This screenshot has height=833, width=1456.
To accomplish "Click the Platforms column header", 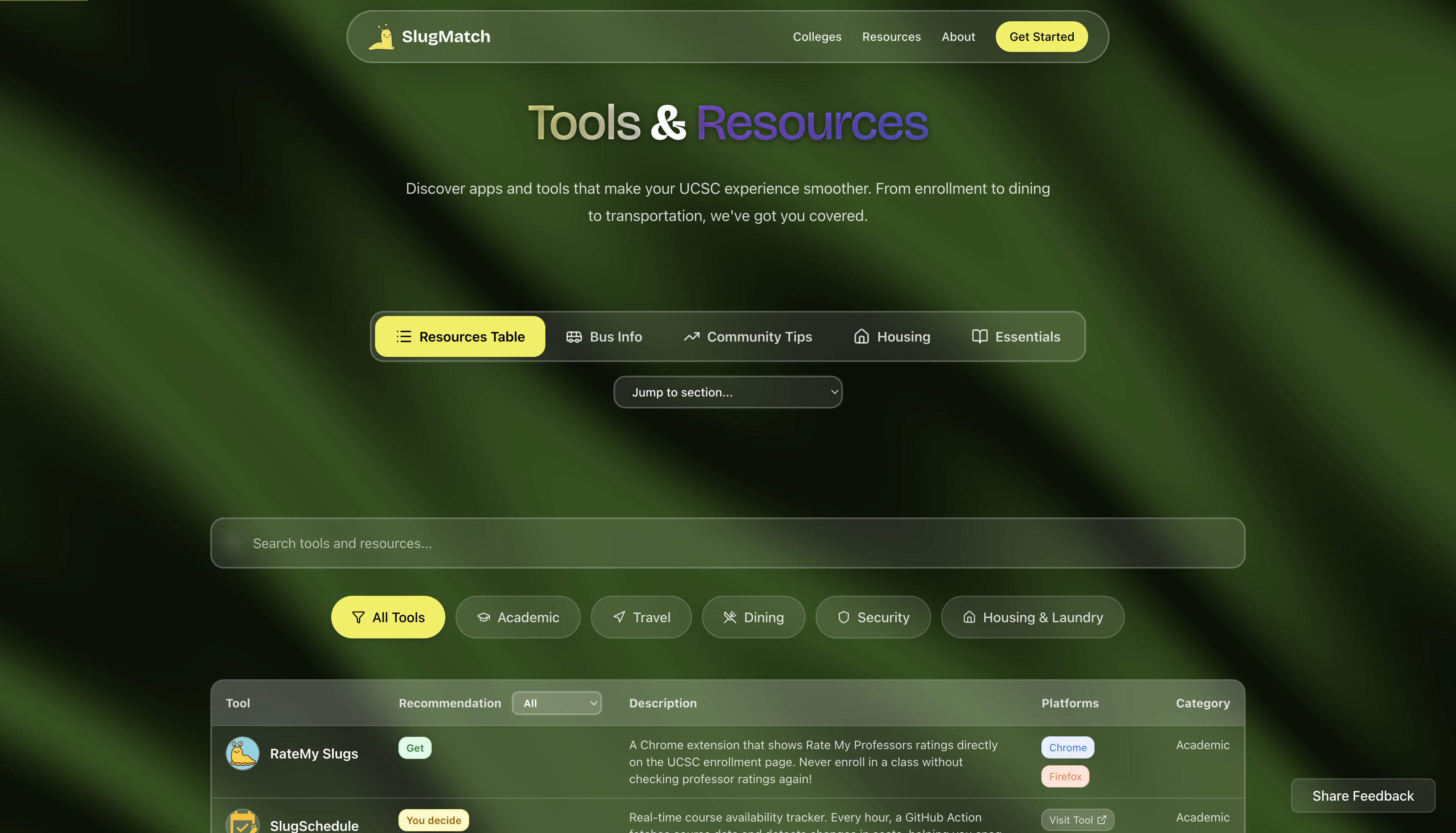I will click(1070, 703).
